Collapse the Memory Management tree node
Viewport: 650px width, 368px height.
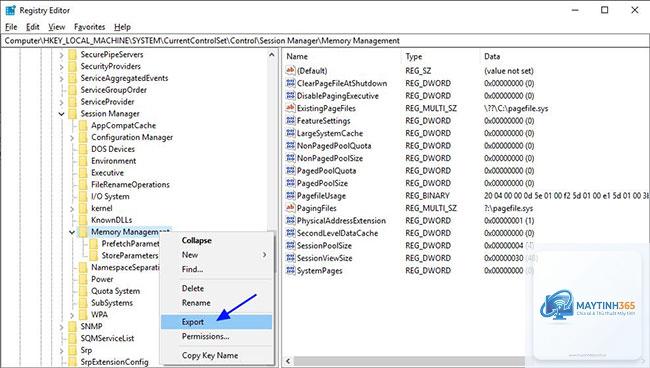[x=72, y=232]
